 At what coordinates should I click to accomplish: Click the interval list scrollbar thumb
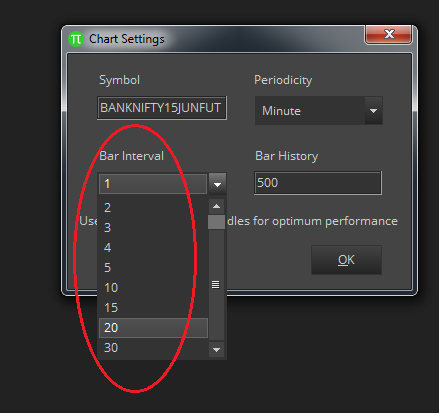click(x=216, y=222)
